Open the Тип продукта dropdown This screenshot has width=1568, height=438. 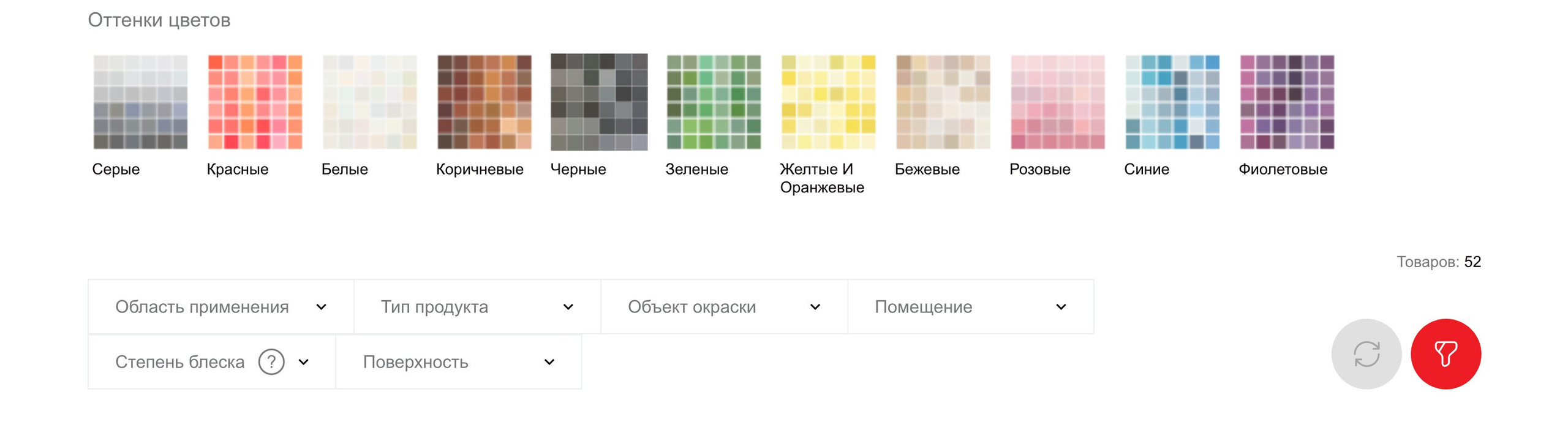pos(477,306)
